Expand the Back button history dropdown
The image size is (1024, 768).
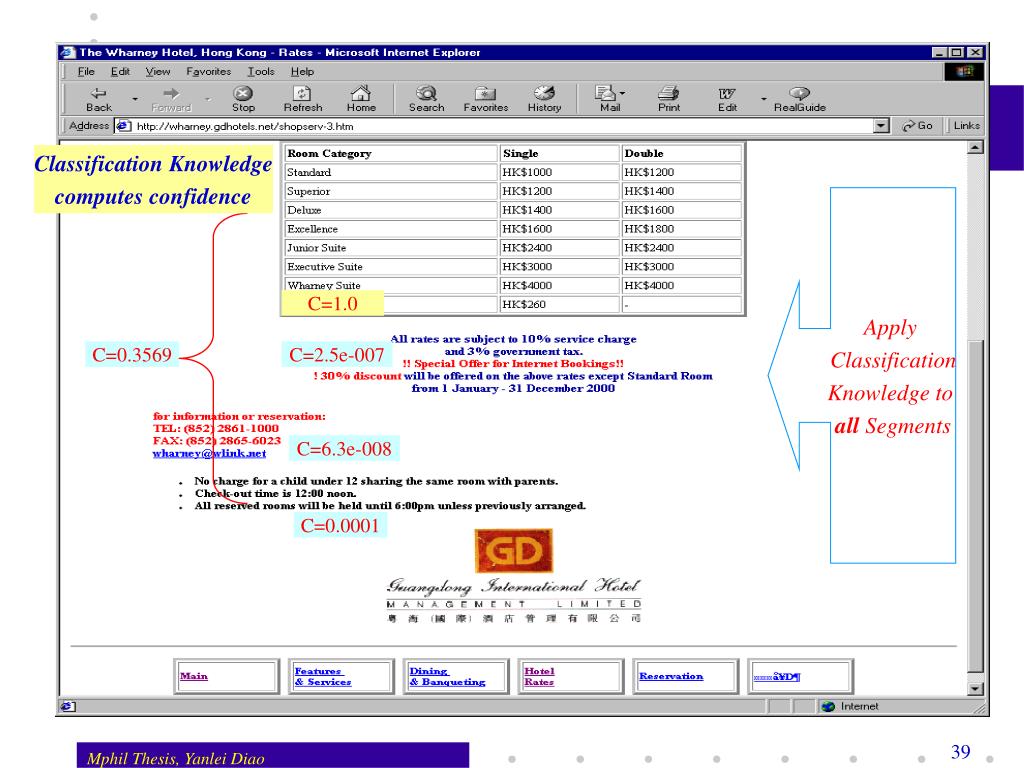tap(135, 99)
